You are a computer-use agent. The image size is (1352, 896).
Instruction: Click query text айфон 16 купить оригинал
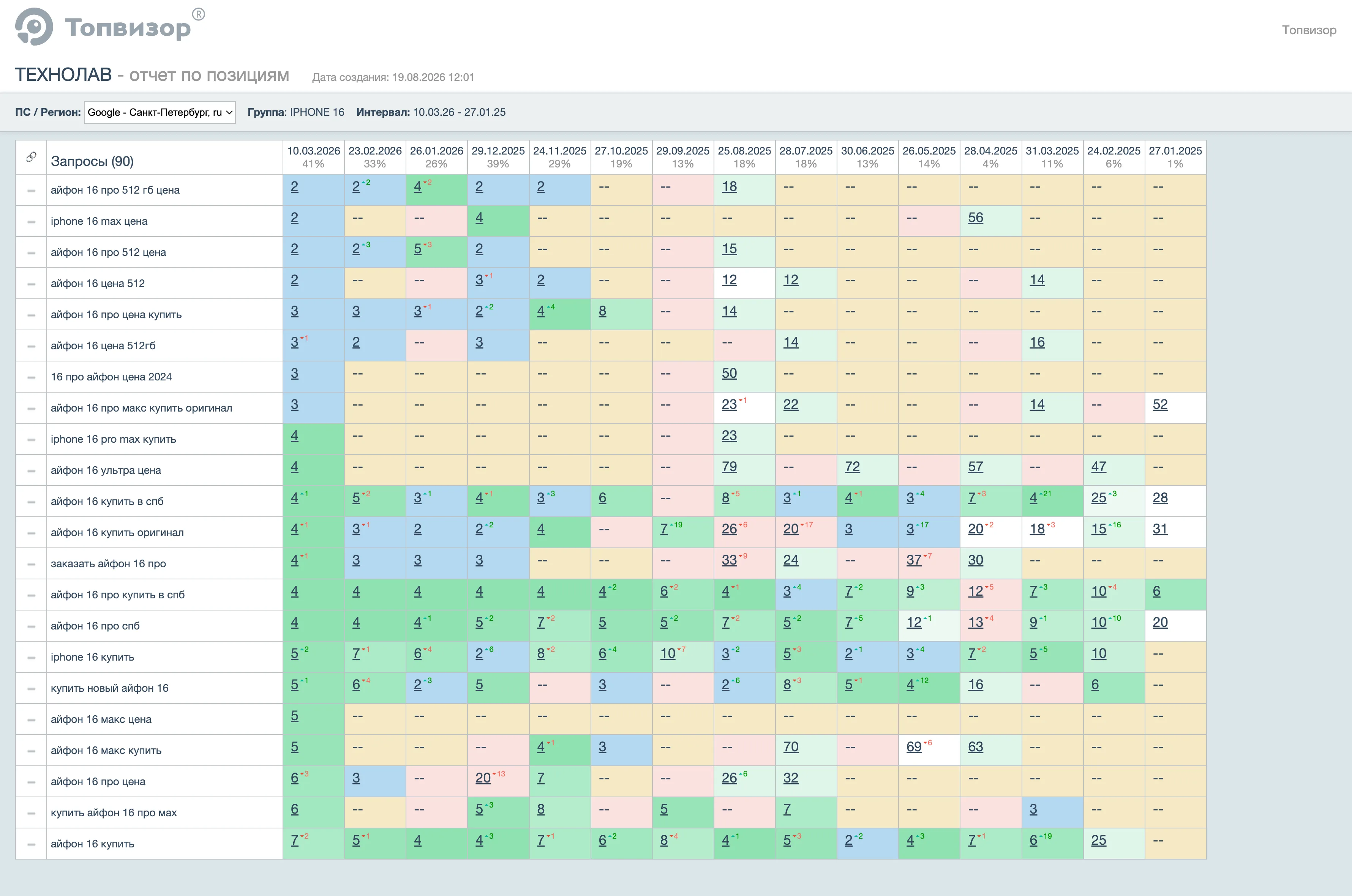point(117,533)
